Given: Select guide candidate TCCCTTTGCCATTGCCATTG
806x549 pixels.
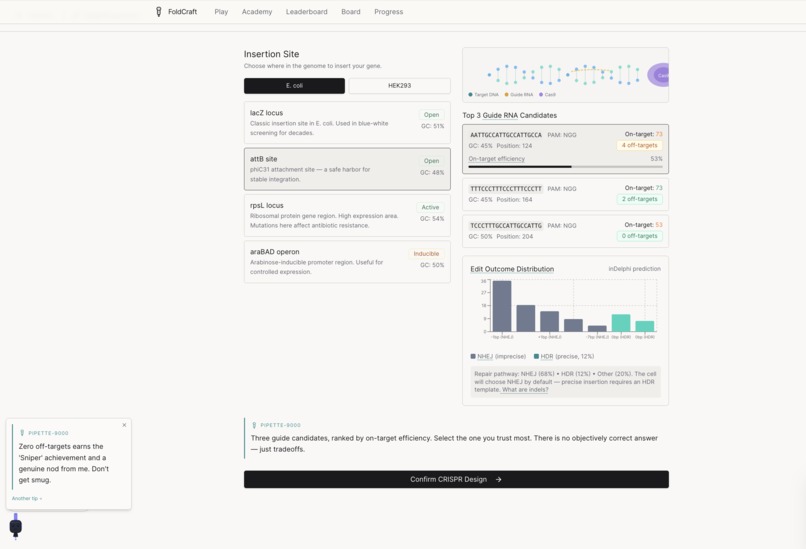Looking at the screenshot, I should [x=565, y=231].
